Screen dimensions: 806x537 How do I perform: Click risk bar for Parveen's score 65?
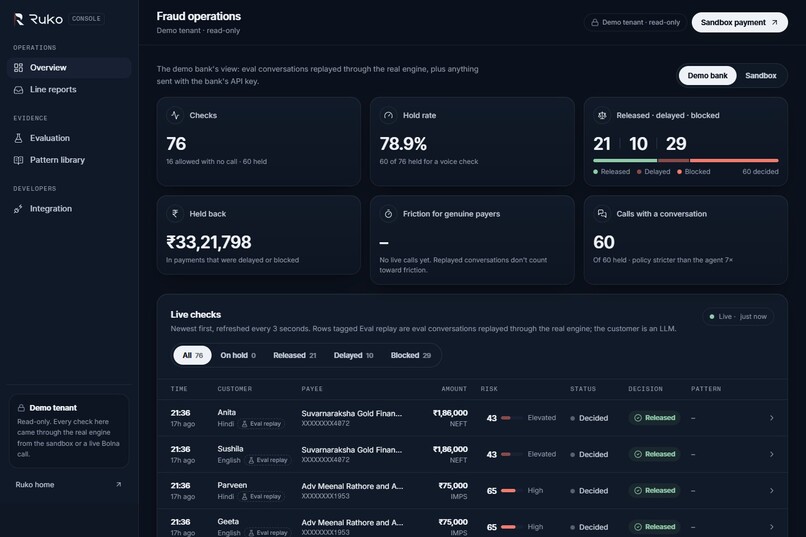tap(511, 491)
